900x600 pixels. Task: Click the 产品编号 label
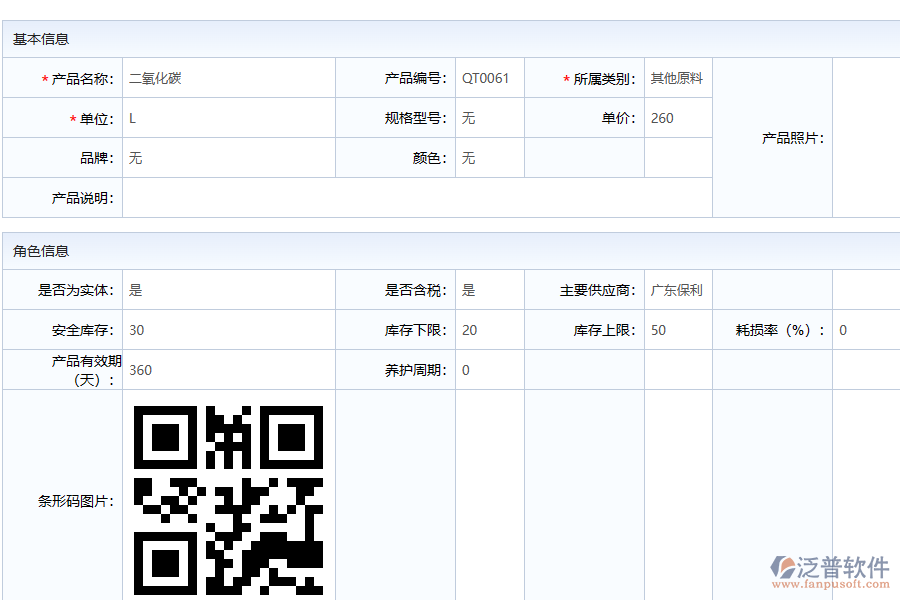pyautogui.click(x=416, y=78)
